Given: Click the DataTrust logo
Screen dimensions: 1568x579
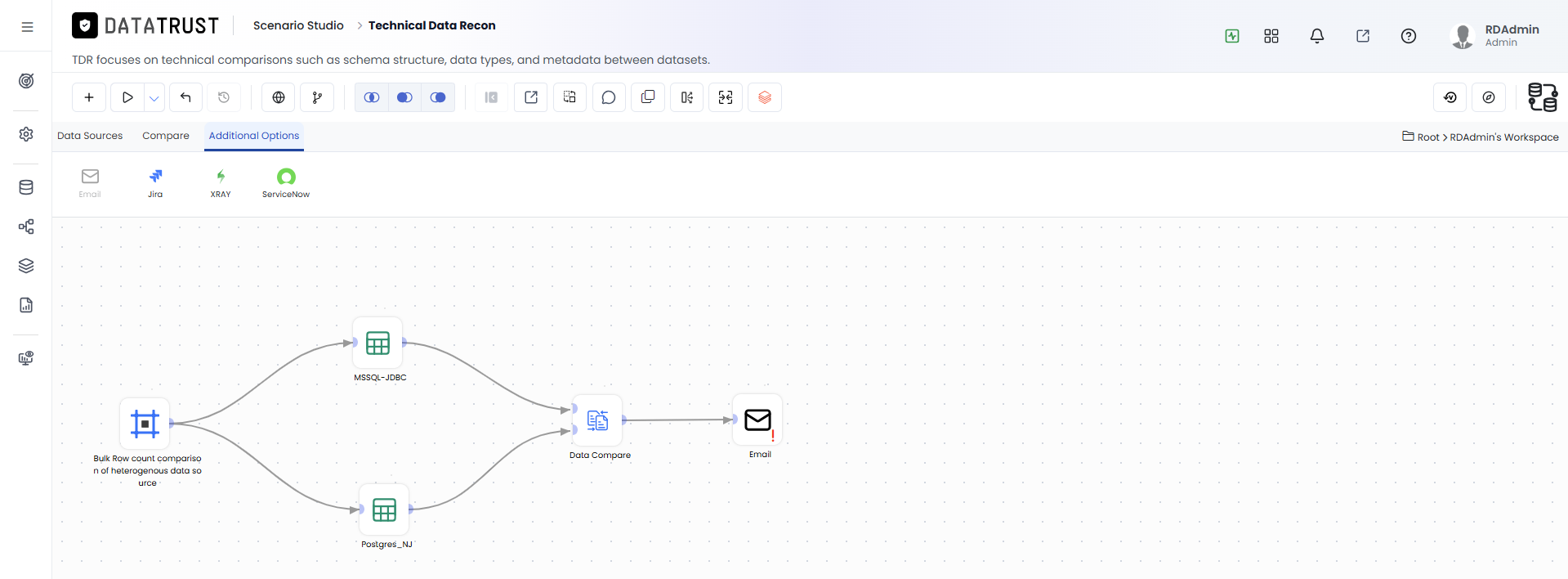Looking at the screenshot, I should point(145,26).
